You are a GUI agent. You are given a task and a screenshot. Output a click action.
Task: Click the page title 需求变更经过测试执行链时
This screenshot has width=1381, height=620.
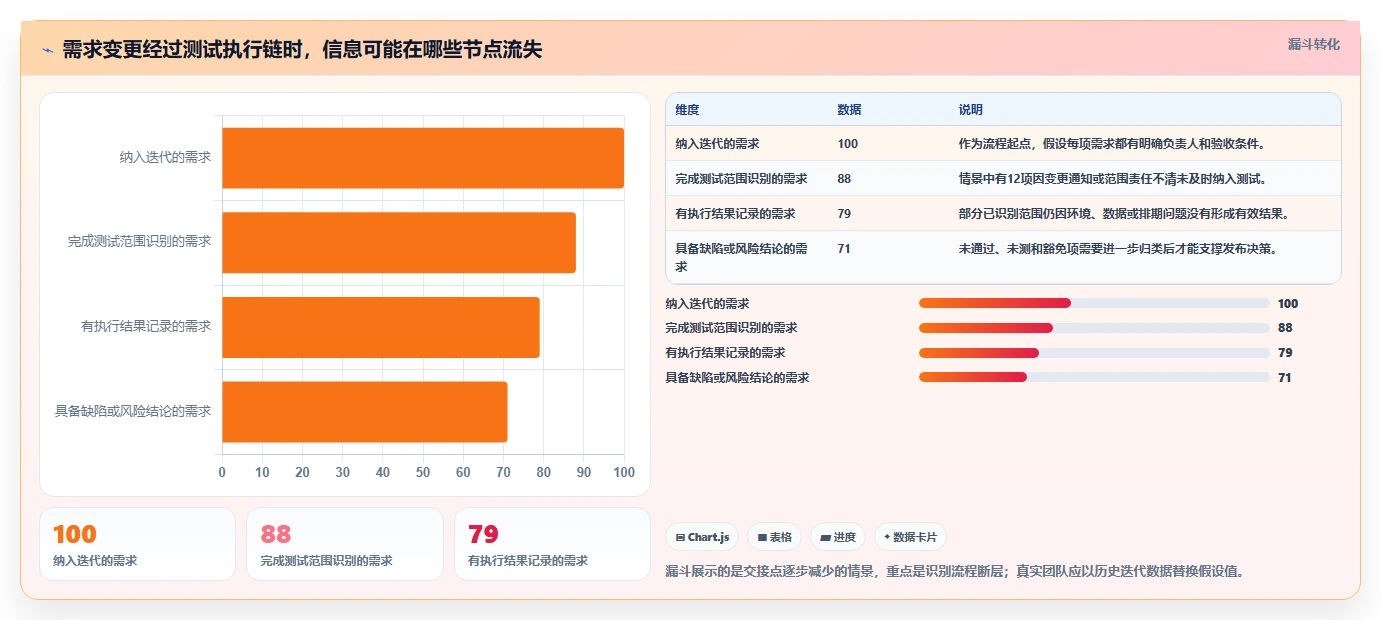tap(302, 49)
